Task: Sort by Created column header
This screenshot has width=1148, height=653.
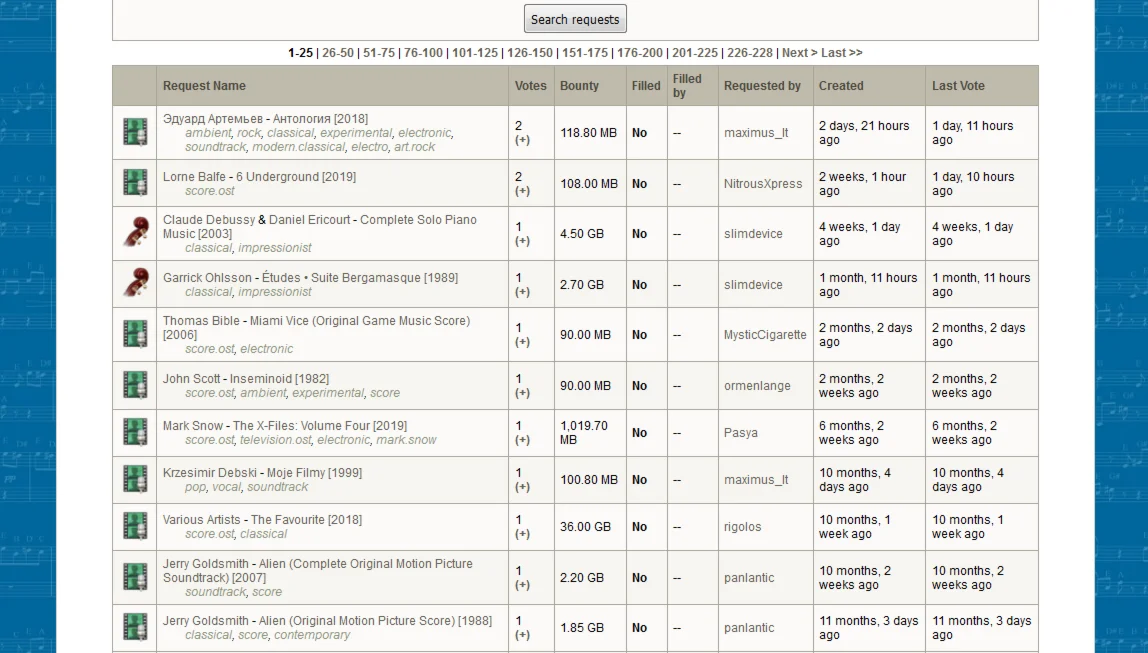Action: [841, 86]
